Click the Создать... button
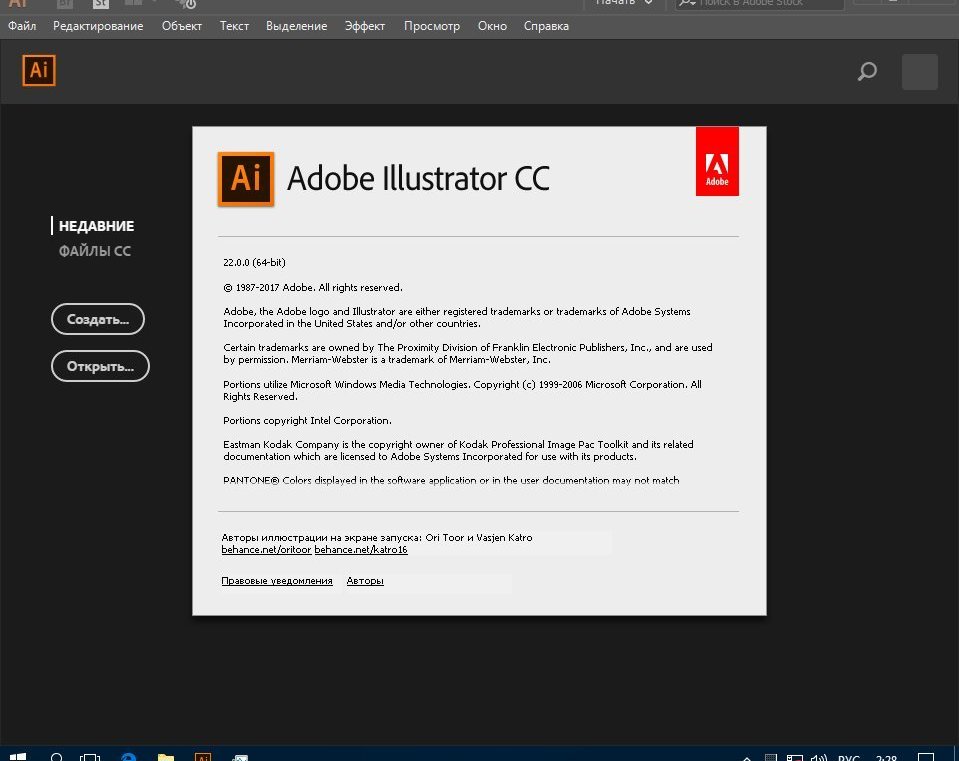This screenshot has height=761, width=959. pyautogui.click(x=98, y=319)
